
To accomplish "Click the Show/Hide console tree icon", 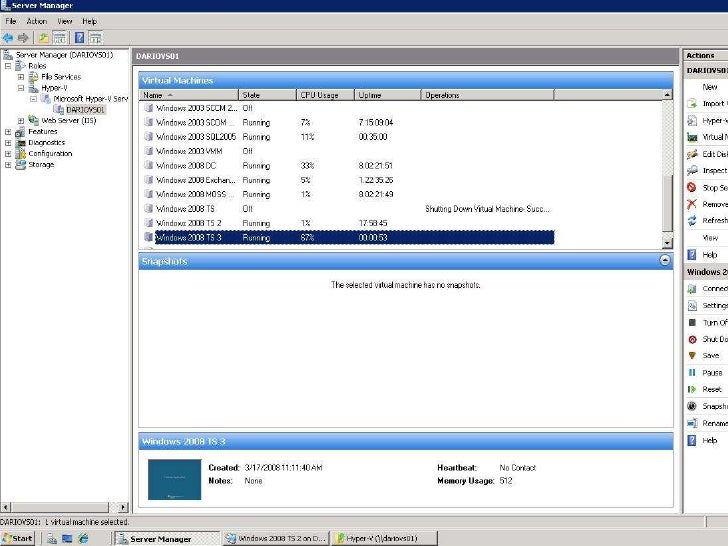I will click(59, 38).
